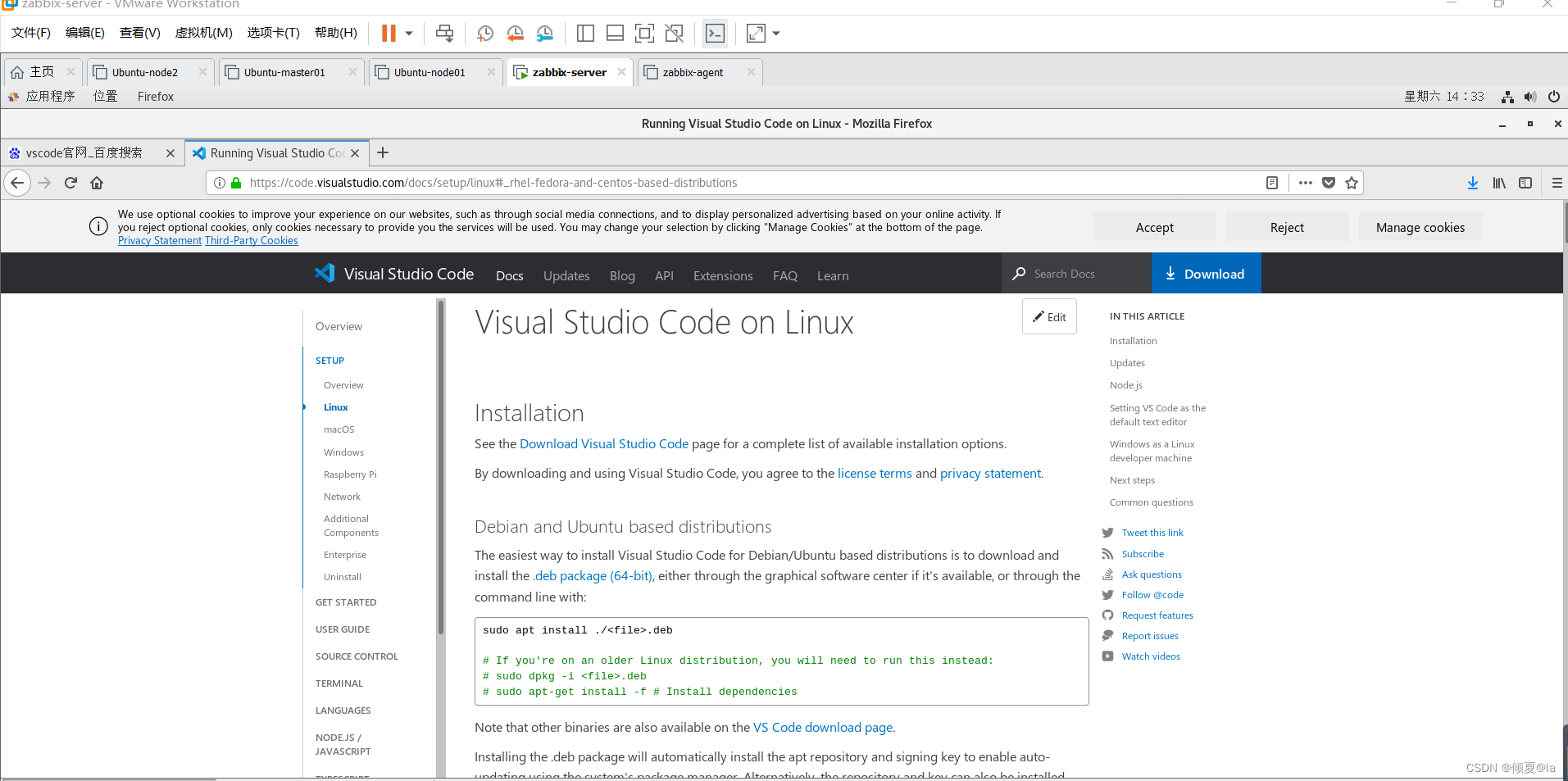1568x781 pixels.
Task: Open the page actions three-dot menu in the address bar
Action: (1306, 183)
